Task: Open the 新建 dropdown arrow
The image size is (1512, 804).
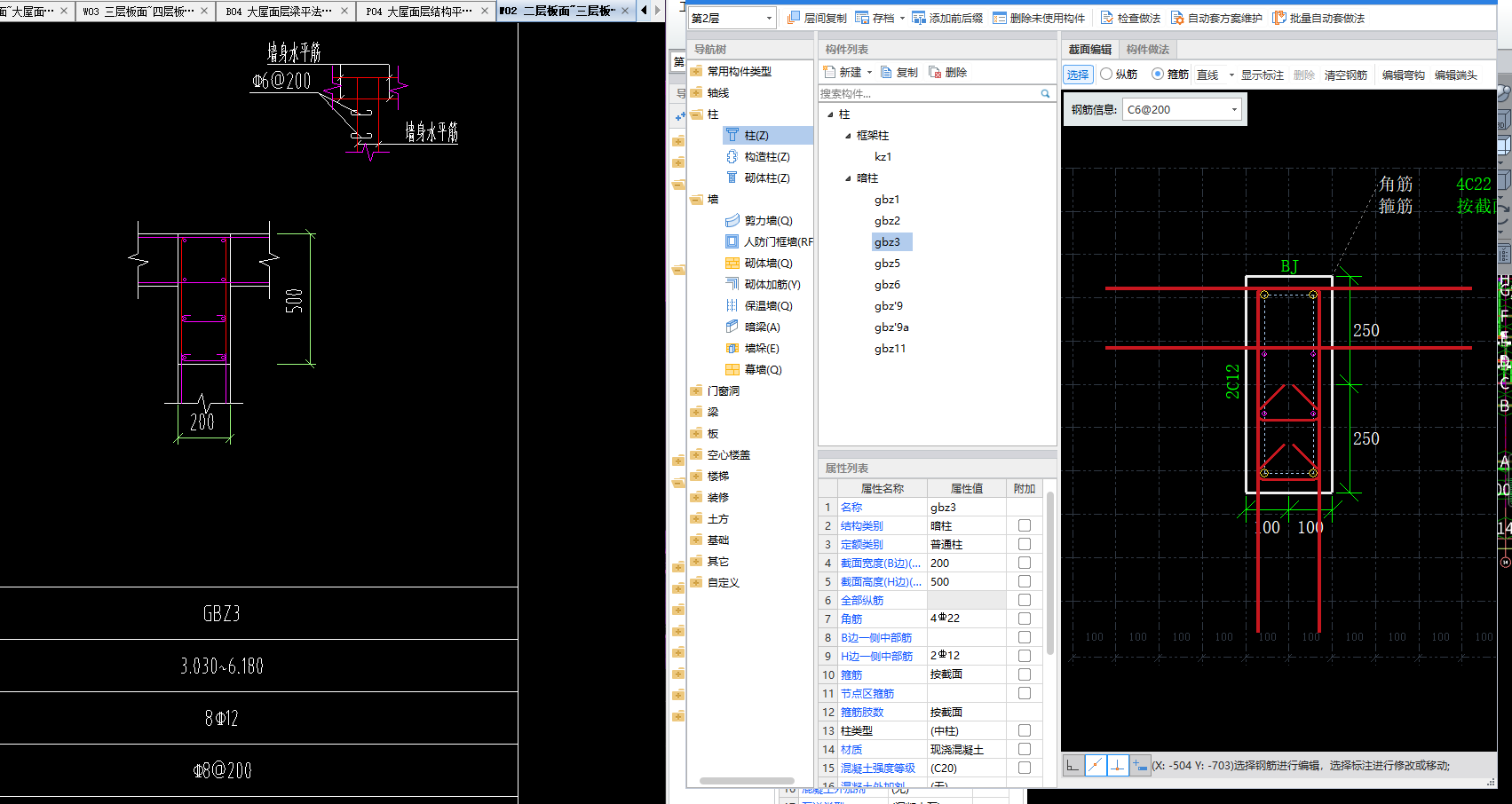Action: tap(869, 72)
